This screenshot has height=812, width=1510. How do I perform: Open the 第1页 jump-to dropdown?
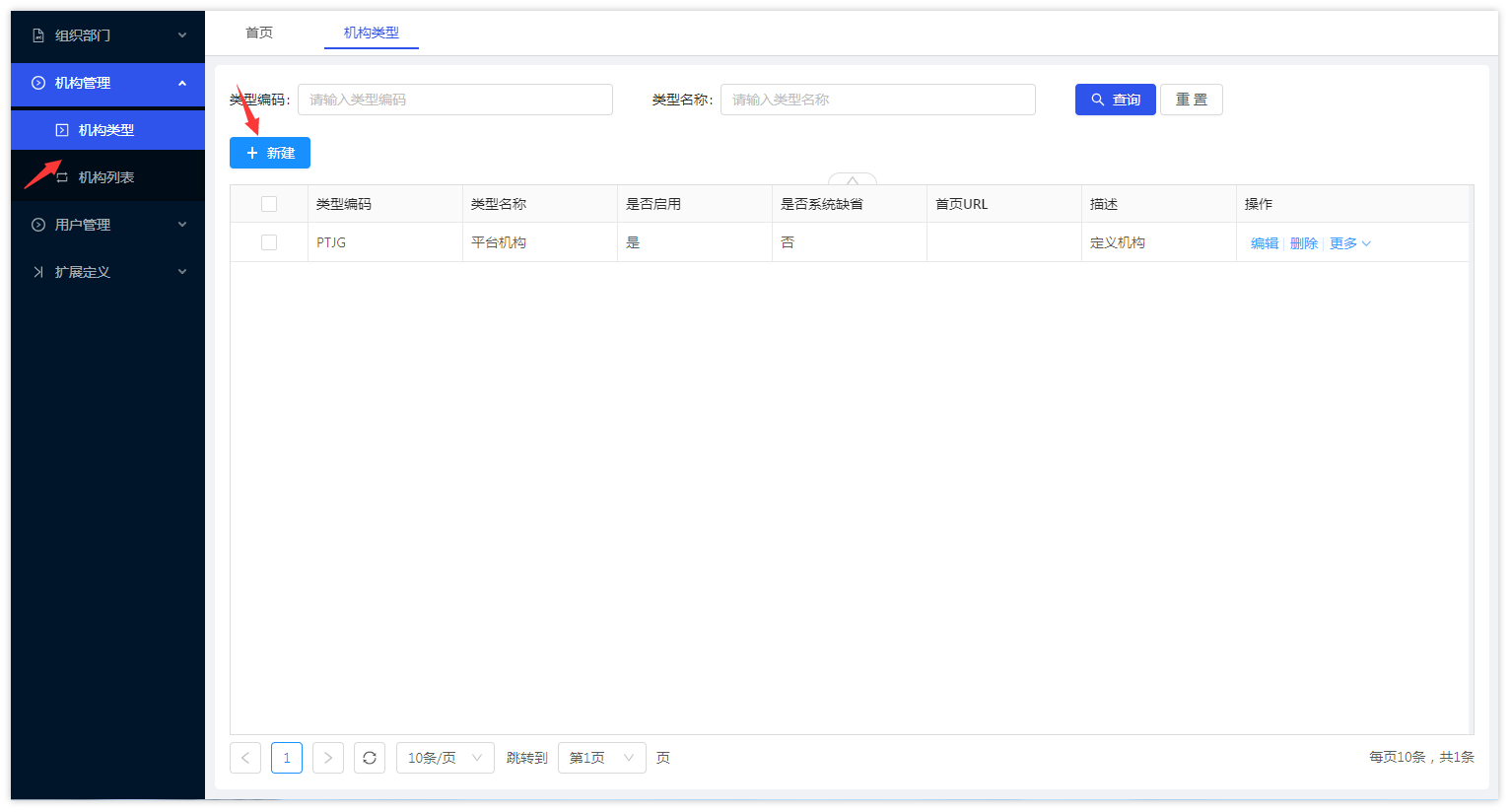[602, 758]
